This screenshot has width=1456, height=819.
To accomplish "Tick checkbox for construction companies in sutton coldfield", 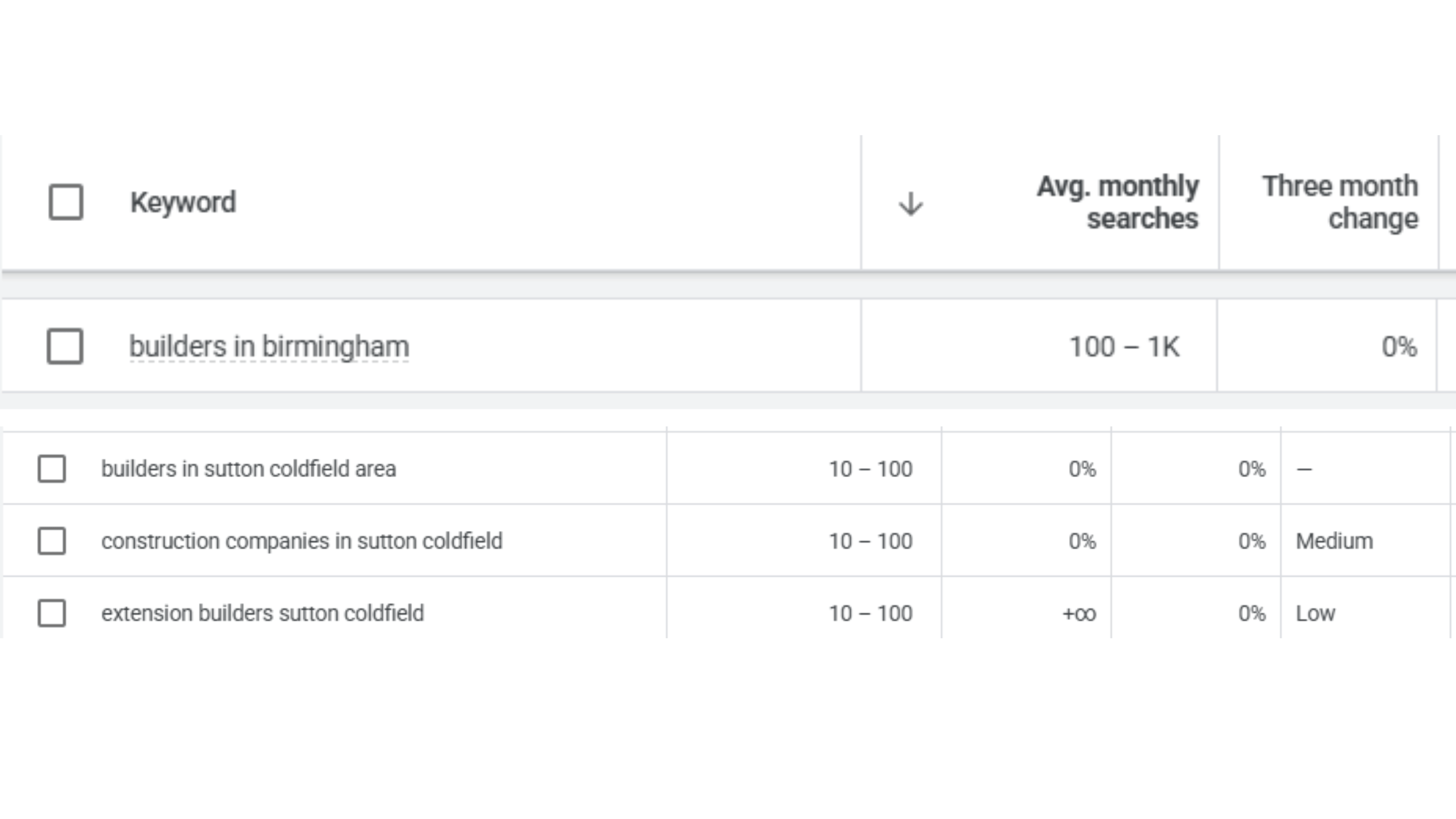I will pos(52,541).
